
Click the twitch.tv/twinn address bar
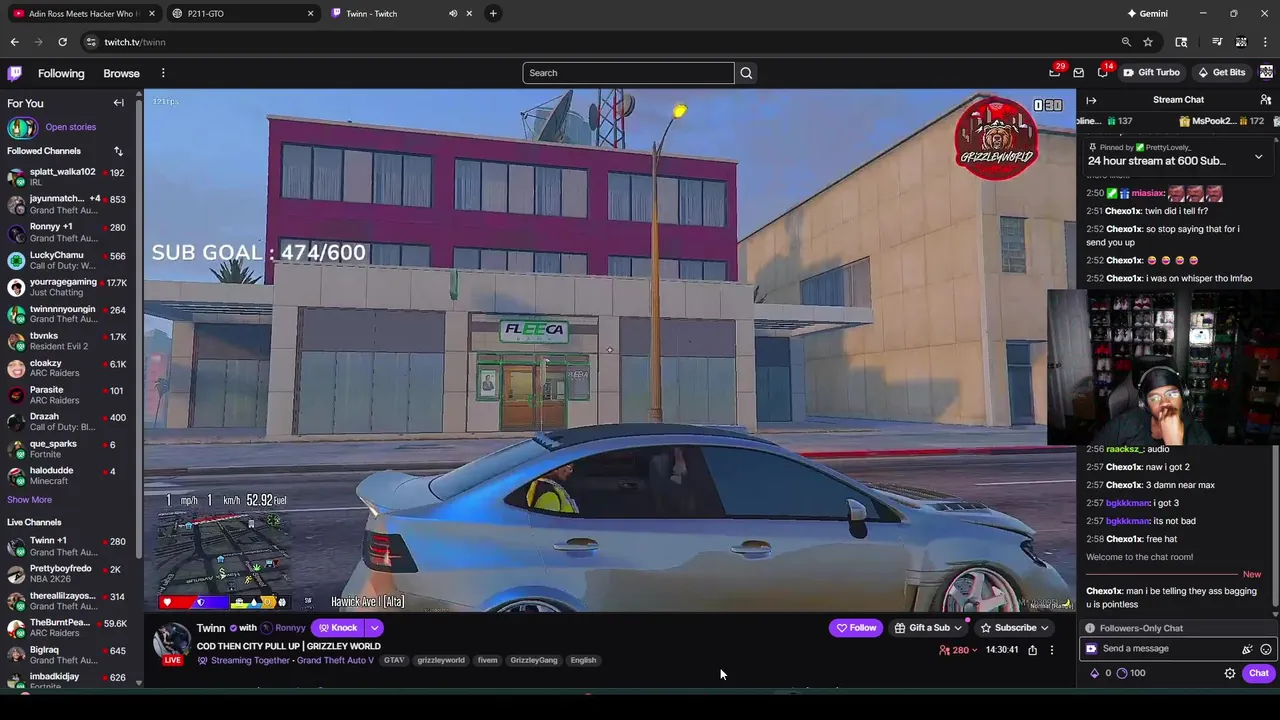[600, 42]
